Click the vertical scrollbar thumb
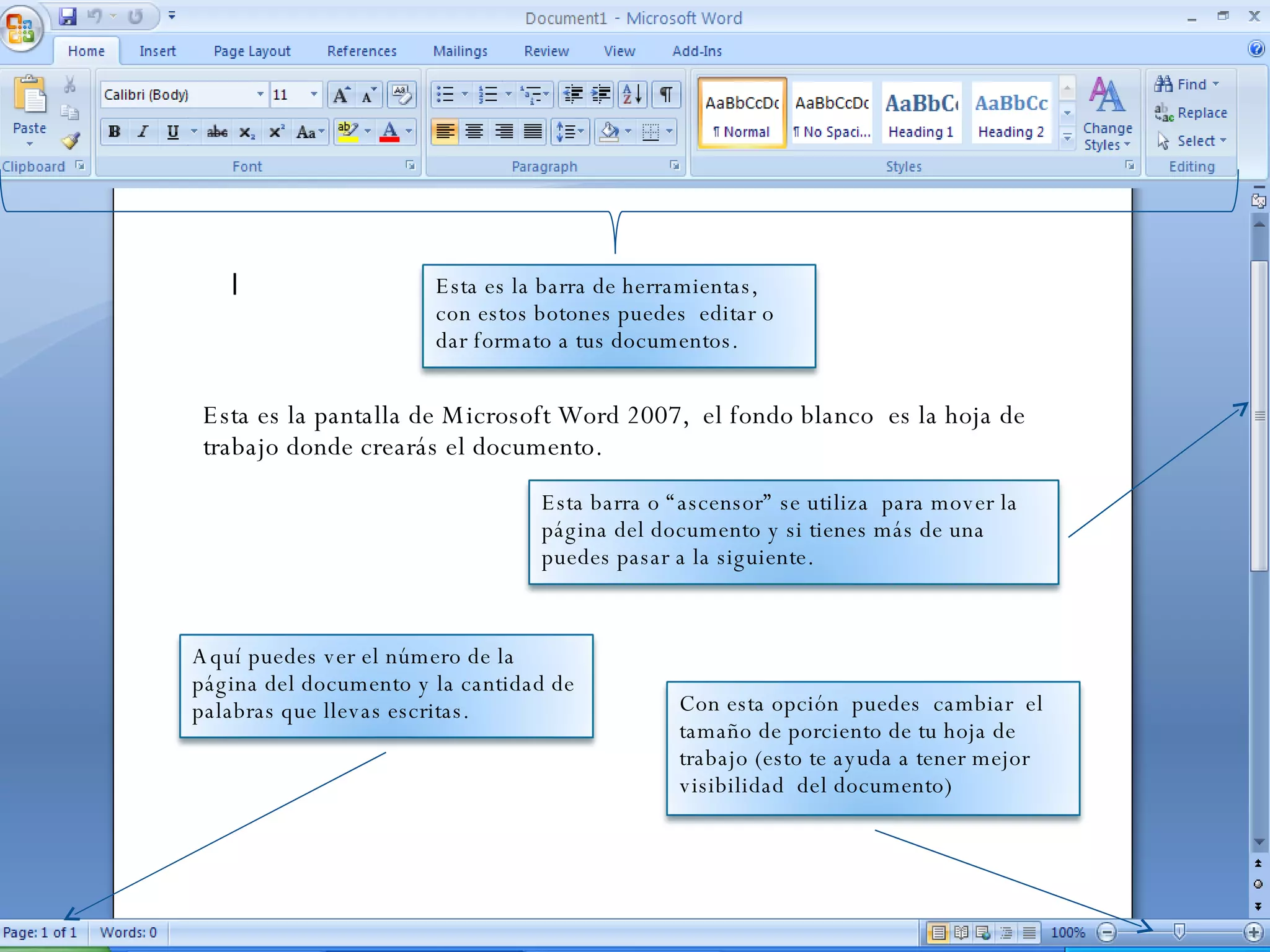The height and width of the screenshot is (952, 1270). 1259,415
